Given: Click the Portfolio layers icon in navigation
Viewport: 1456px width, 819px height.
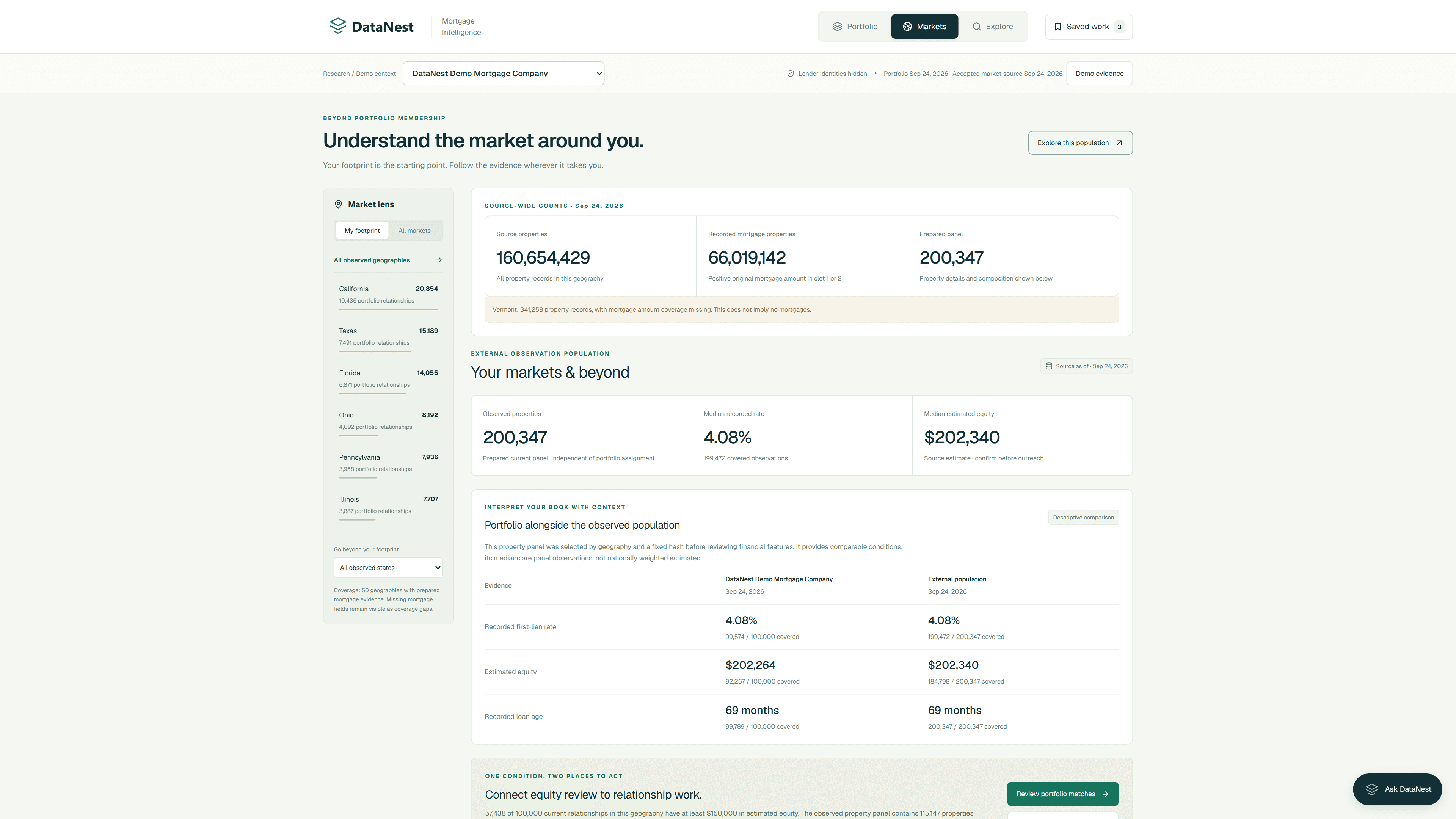Looking at the screenshot, I should pyautogui.click(x=837, y=27).
